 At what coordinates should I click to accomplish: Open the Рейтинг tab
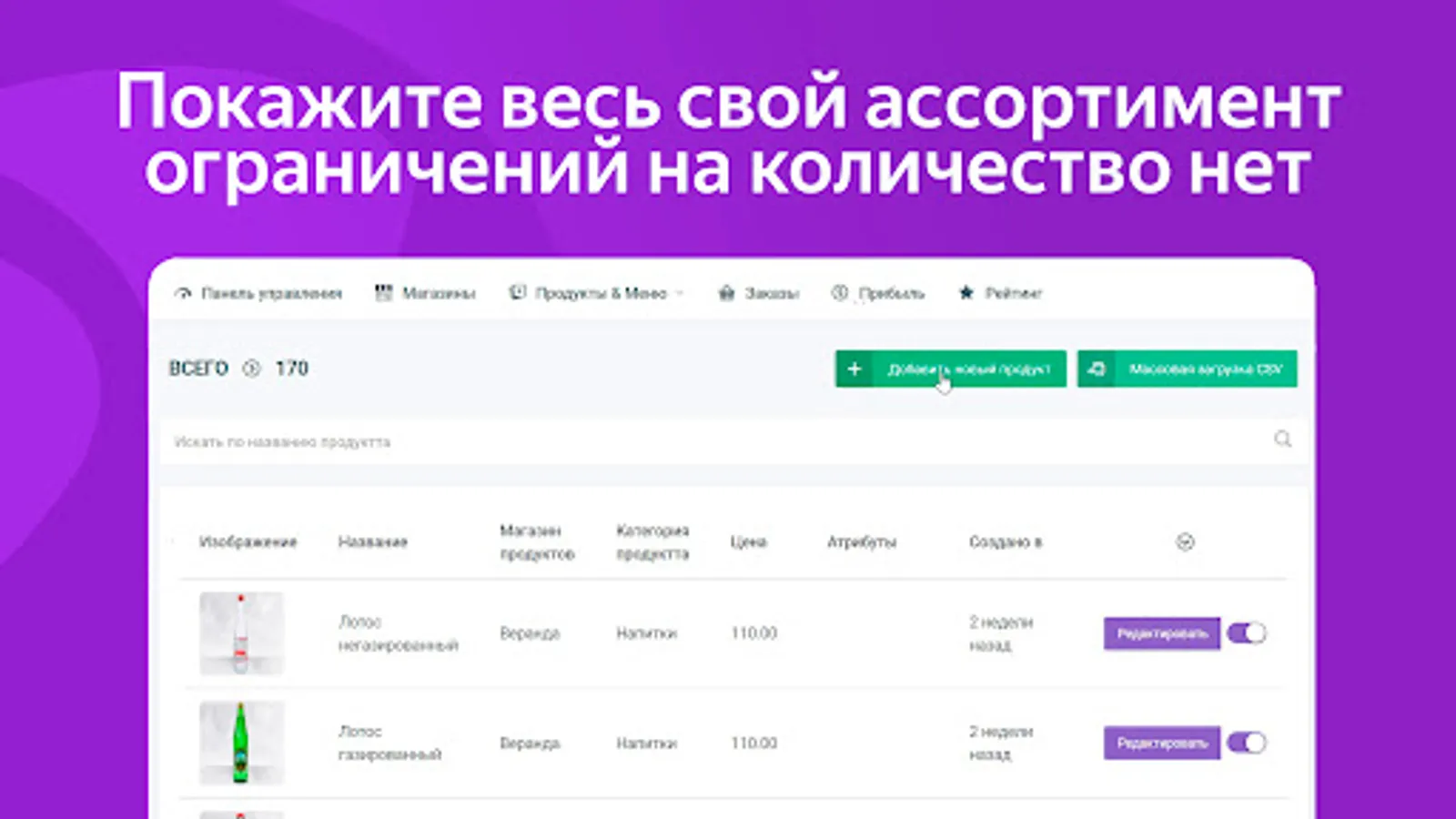coord(1000,293)
